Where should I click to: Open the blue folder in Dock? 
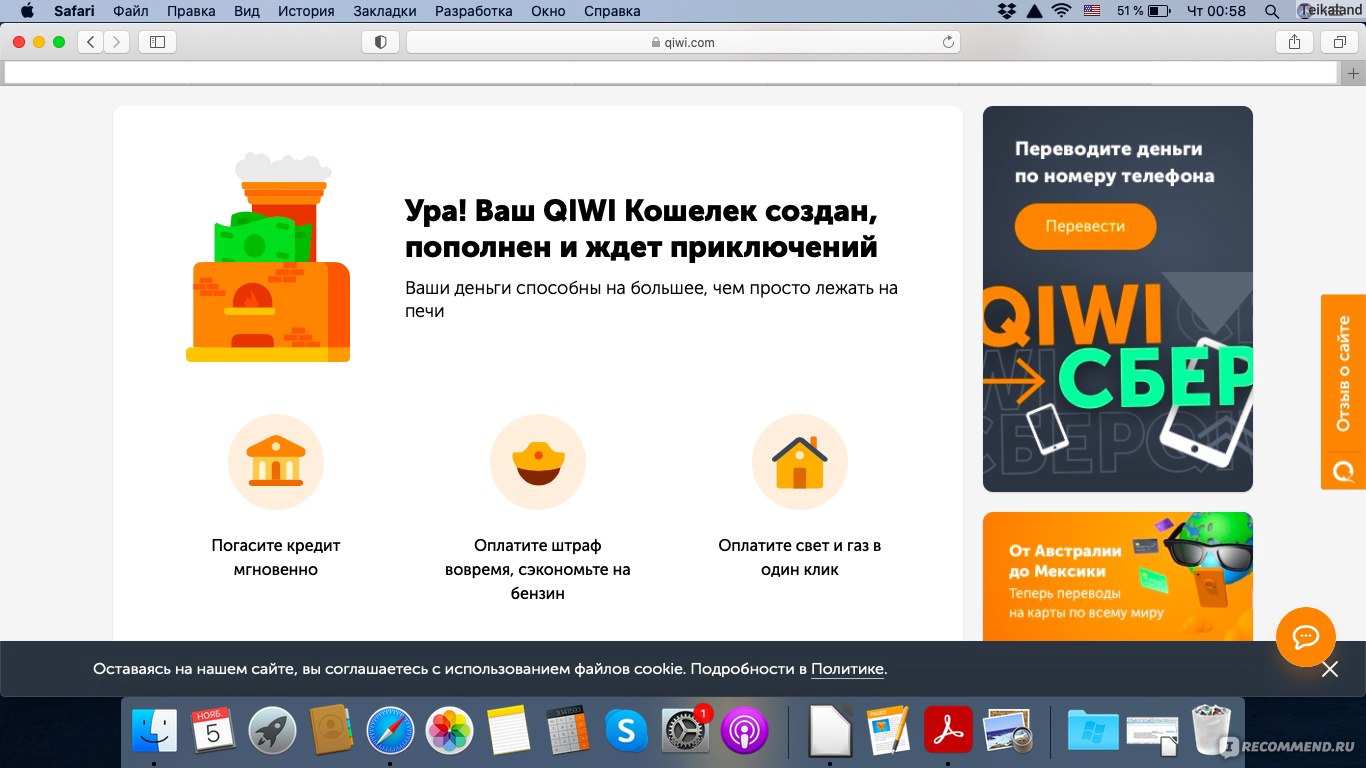pos(1093,731)
